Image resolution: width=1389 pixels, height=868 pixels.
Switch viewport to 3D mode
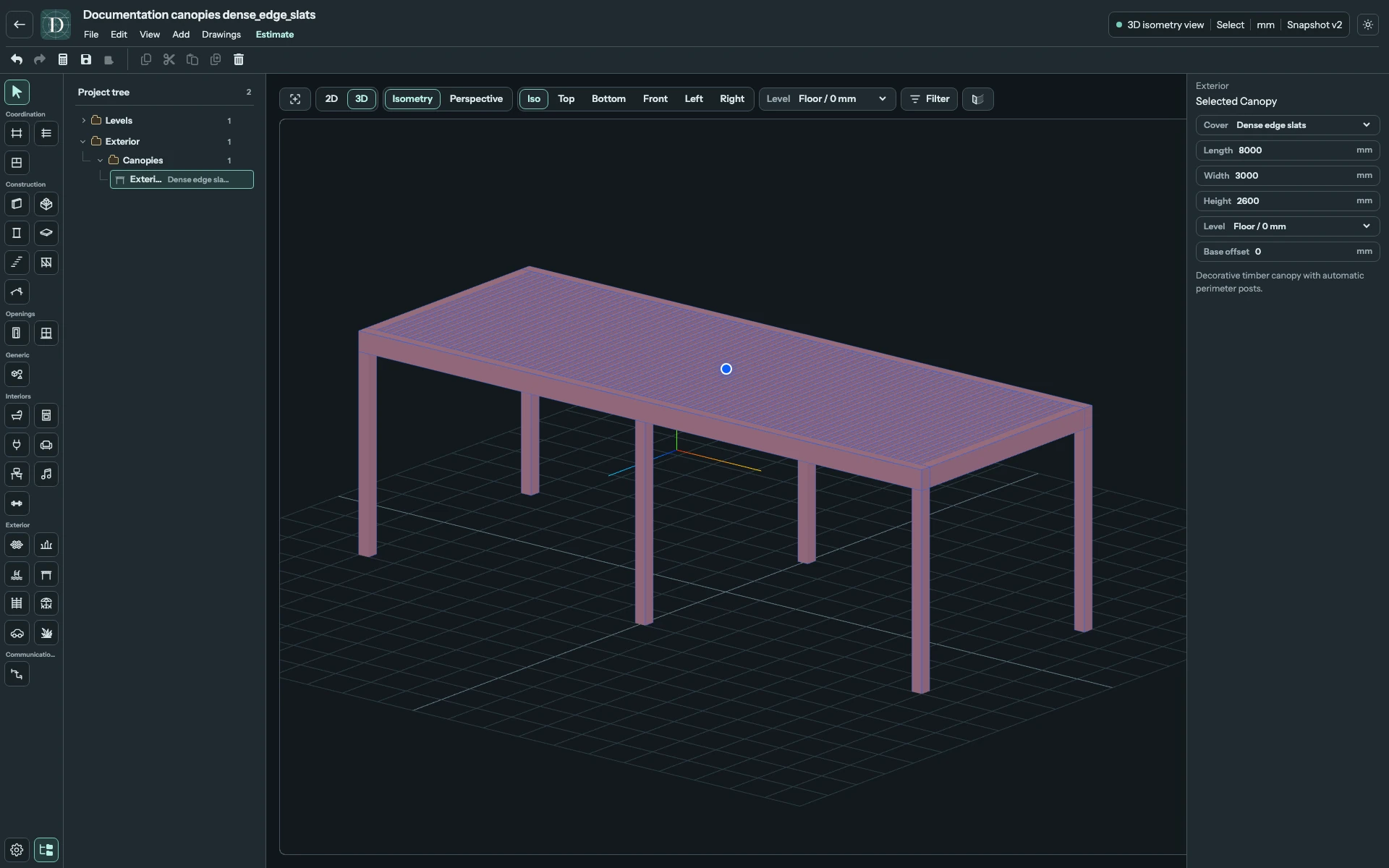click(362, 99)
